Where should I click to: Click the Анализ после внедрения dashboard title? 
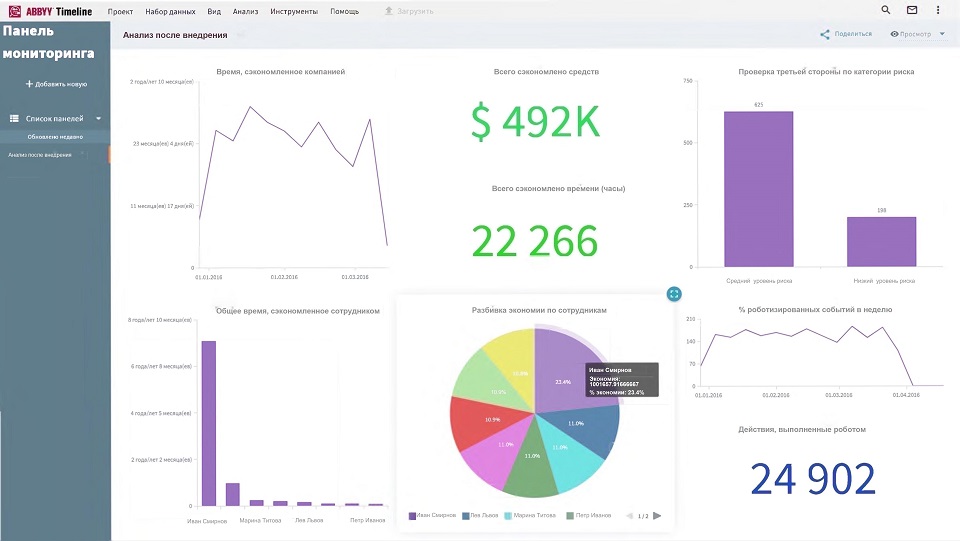[175, 35]
